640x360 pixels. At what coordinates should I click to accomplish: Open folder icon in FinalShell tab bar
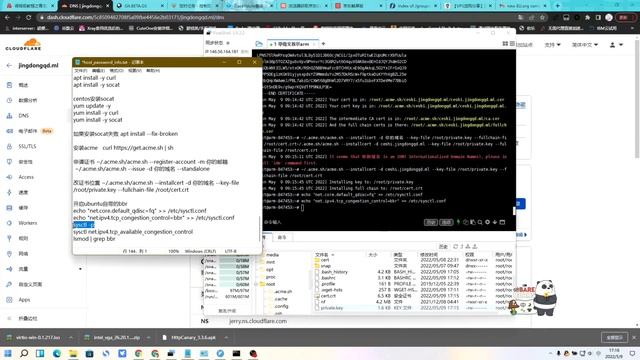pyautogui.click(x=259, y=44)
